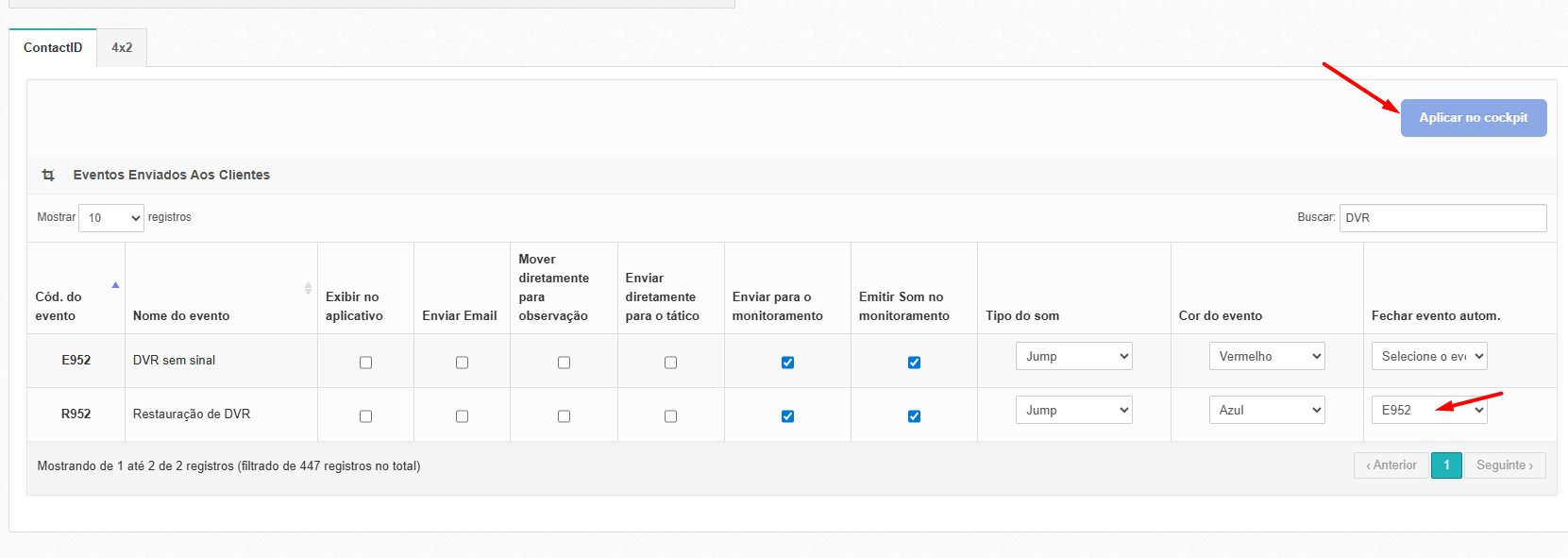Check Enviar diretamente para o tático for R952
This screenshot has width=1568, height=558.
[x=670, y=416]
